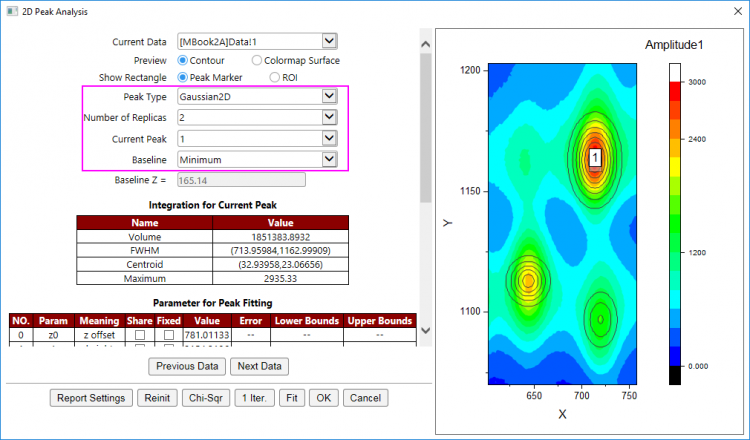Click the X axis label on plot
Viewport: 750px width, 440px height.
562,414
